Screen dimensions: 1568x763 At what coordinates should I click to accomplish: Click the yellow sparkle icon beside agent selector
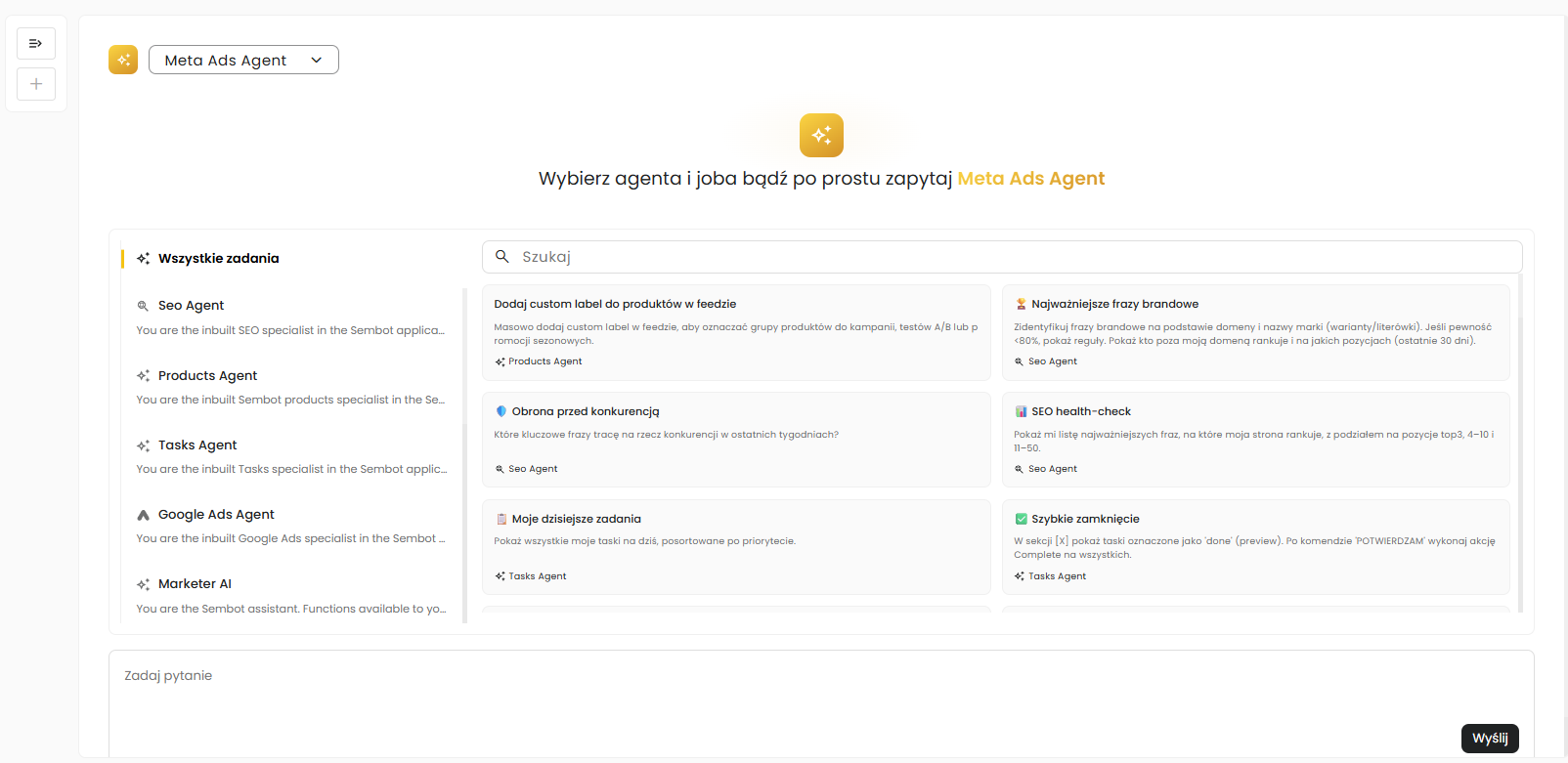click(123, 60)
